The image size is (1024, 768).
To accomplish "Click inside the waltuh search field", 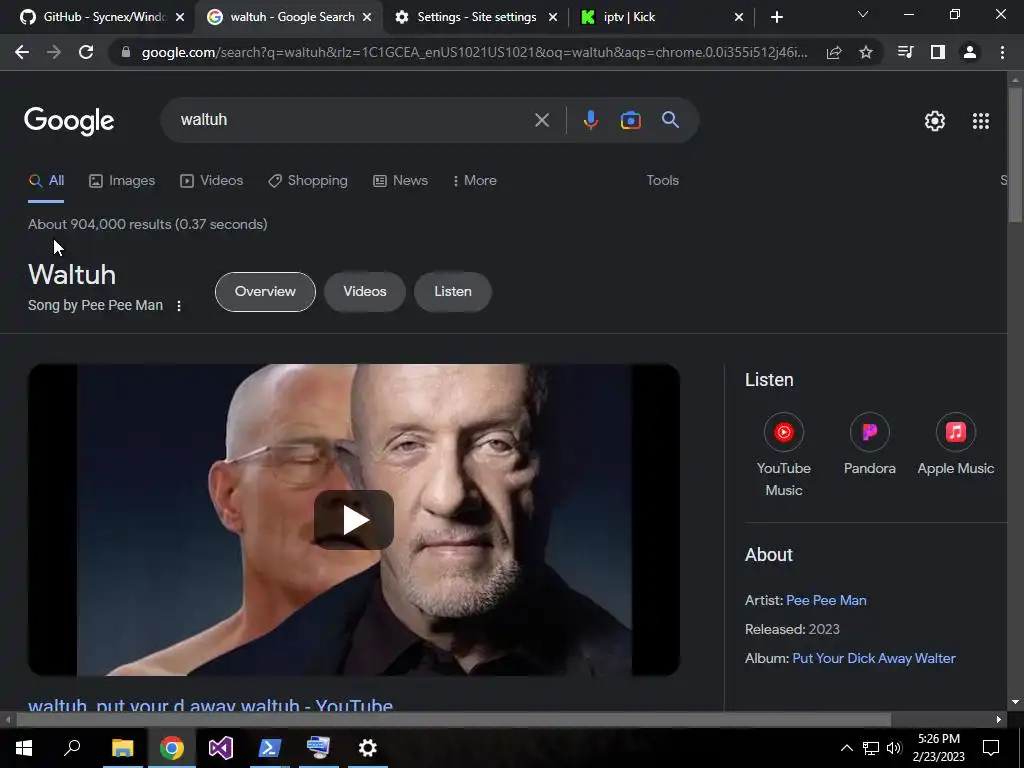I will coord(353,120).
